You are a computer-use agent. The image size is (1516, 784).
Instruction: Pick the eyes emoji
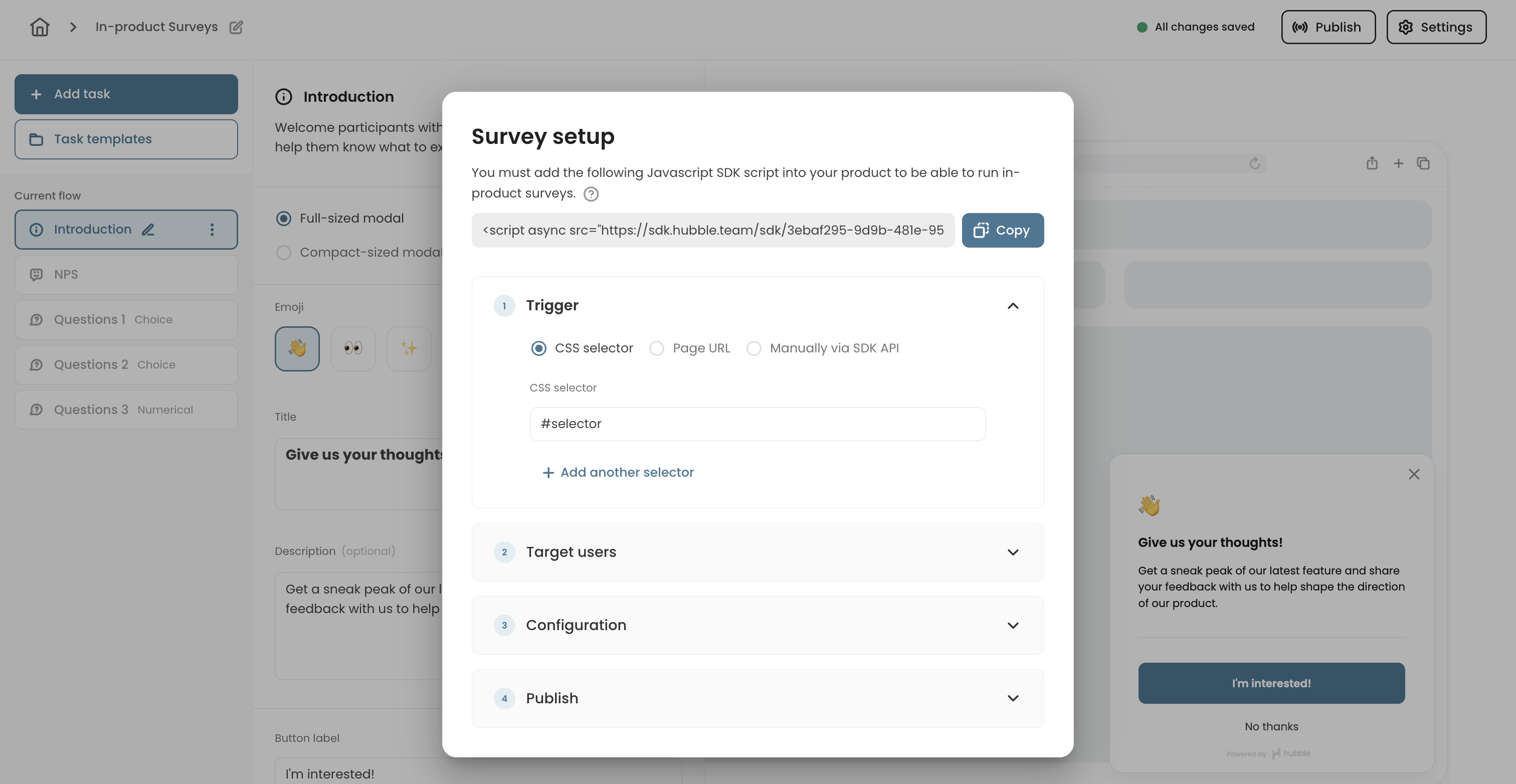(353, 348)
